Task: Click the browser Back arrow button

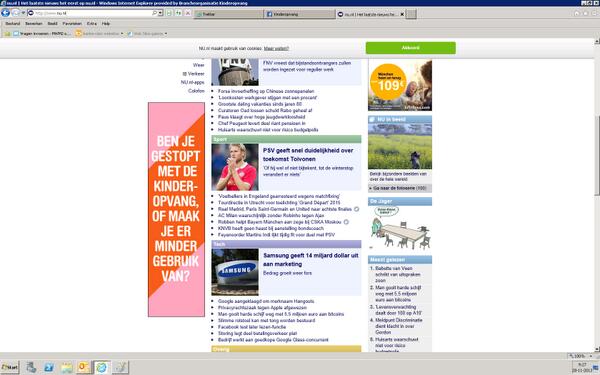Action: 5,13
